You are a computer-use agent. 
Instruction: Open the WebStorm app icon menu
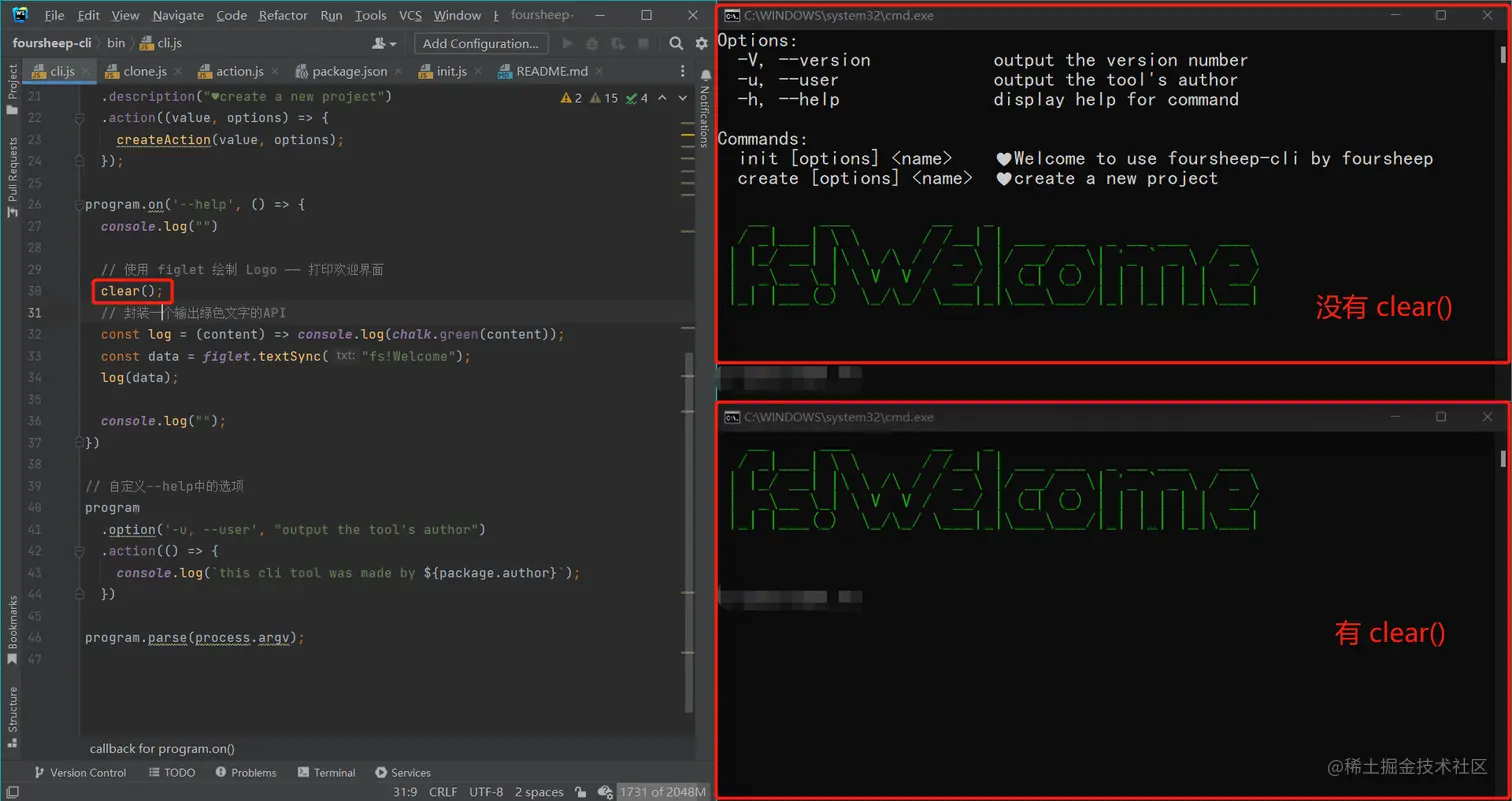pos(20,15)
